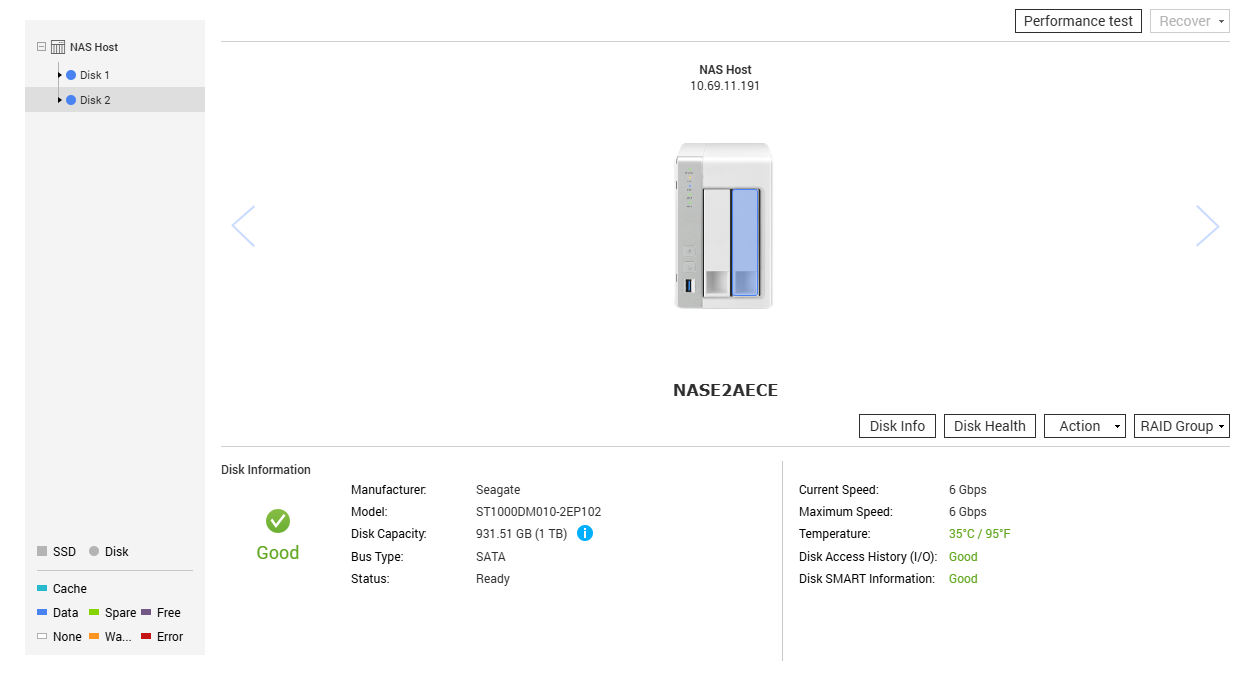Select the left white disk bay on NAS image
The image size is (1251, 675).
coord(717,242)
